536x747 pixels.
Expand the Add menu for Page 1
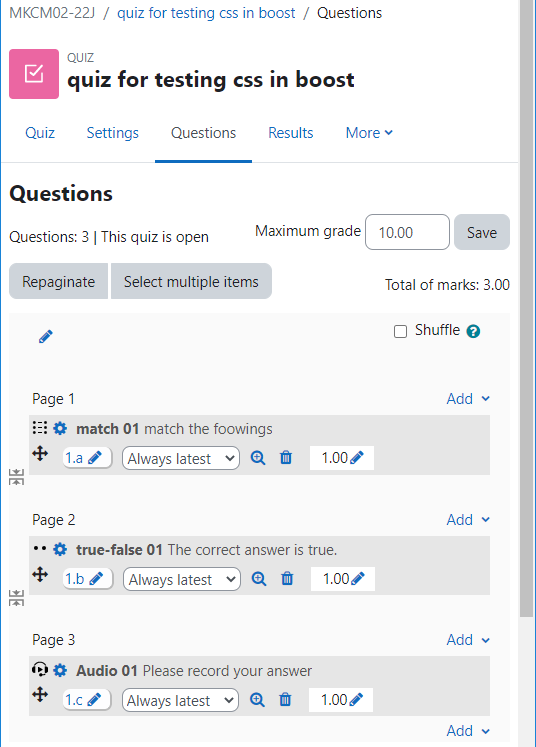coord(468,398)
